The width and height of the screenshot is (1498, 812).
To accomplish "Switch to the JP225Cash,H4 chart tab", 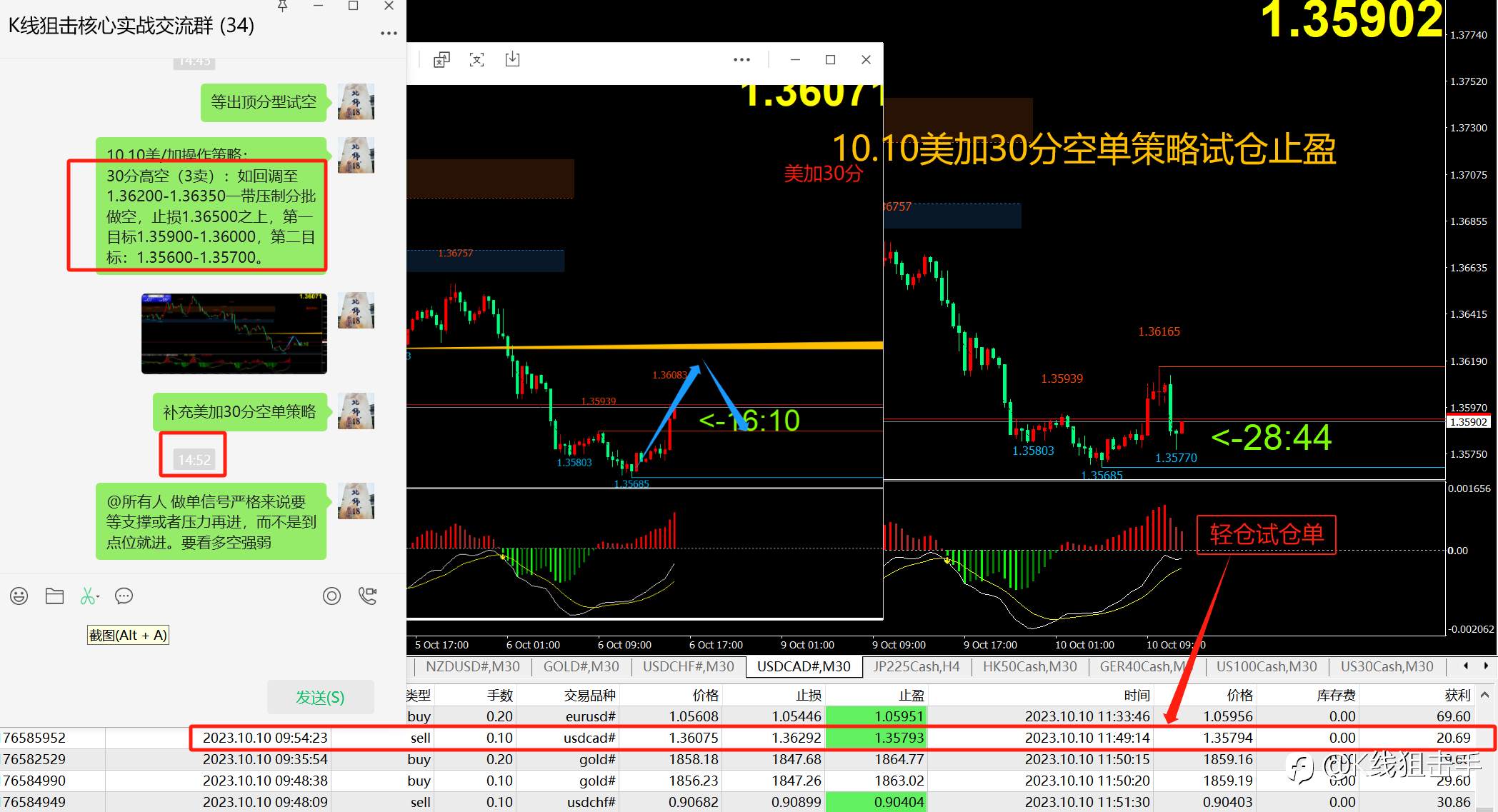I will [x=916, y=666].
